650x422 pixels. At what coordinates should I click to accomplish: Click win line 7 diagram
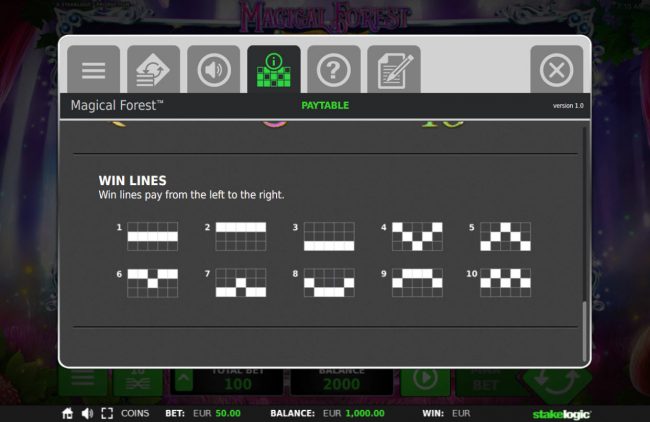241,283
